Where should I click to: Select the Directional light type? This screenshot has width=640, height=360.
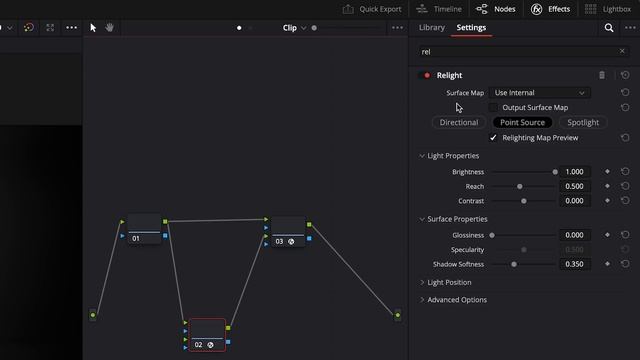459,122
